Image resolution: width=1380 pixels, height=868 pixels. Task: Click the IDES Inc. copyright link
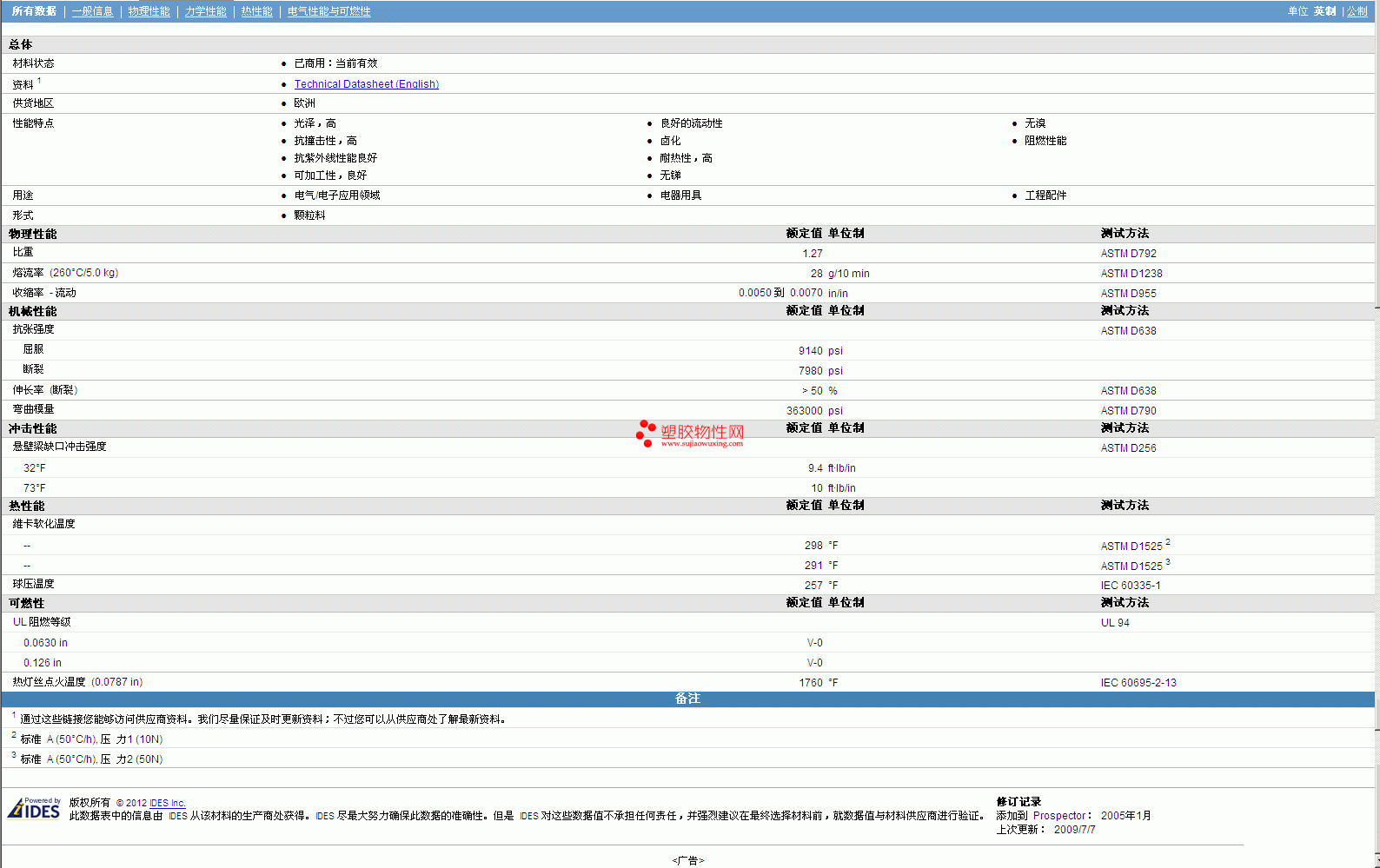167,804
